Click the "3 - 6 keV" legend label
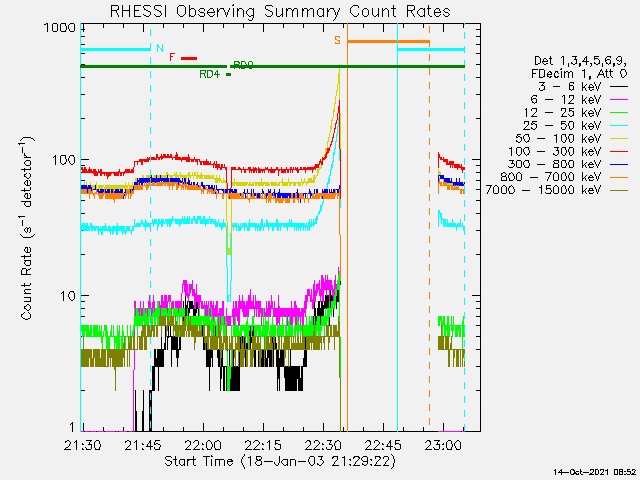 coord(571,87)
